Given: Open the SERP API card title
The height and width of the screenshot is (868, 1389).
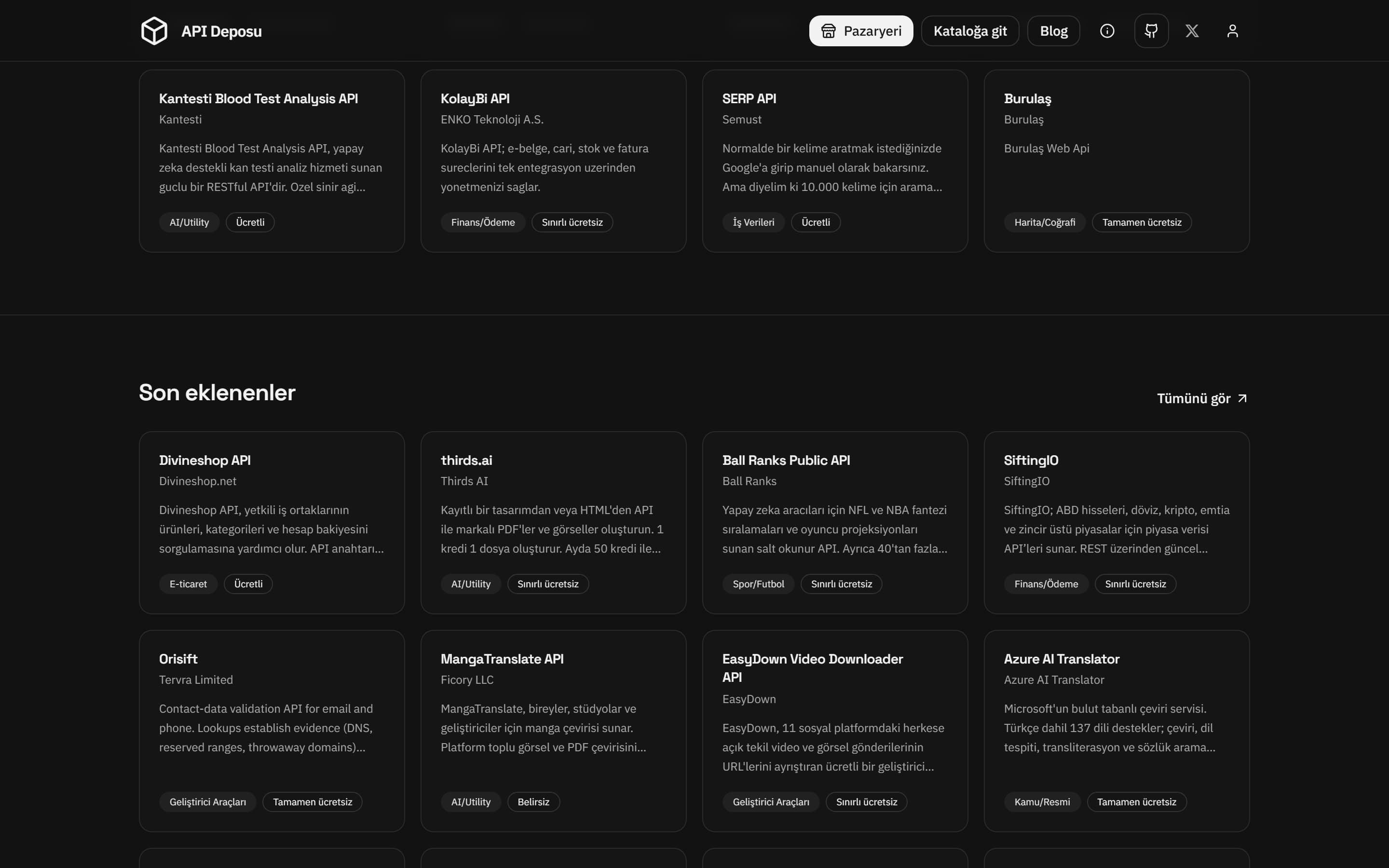Looking at the screenshot, I should pos(749,99).
